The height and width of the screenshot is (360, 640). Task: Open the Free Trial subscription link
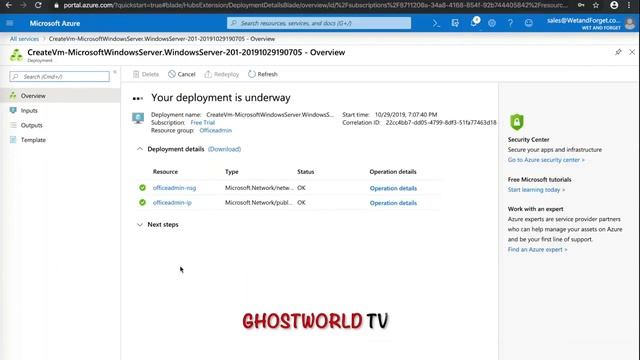tap(202, 122)
